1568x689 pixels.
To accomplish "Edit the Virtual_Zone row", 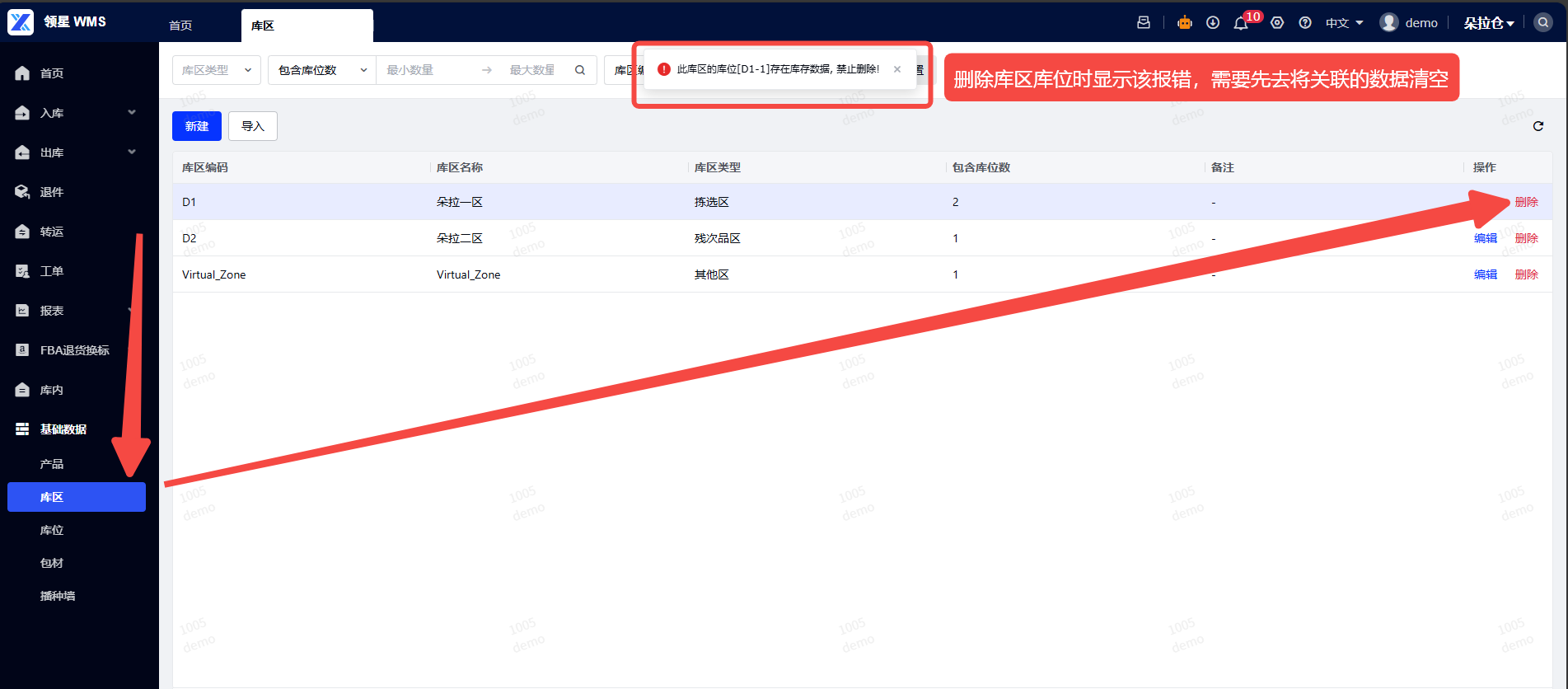I will (1486, 274).
